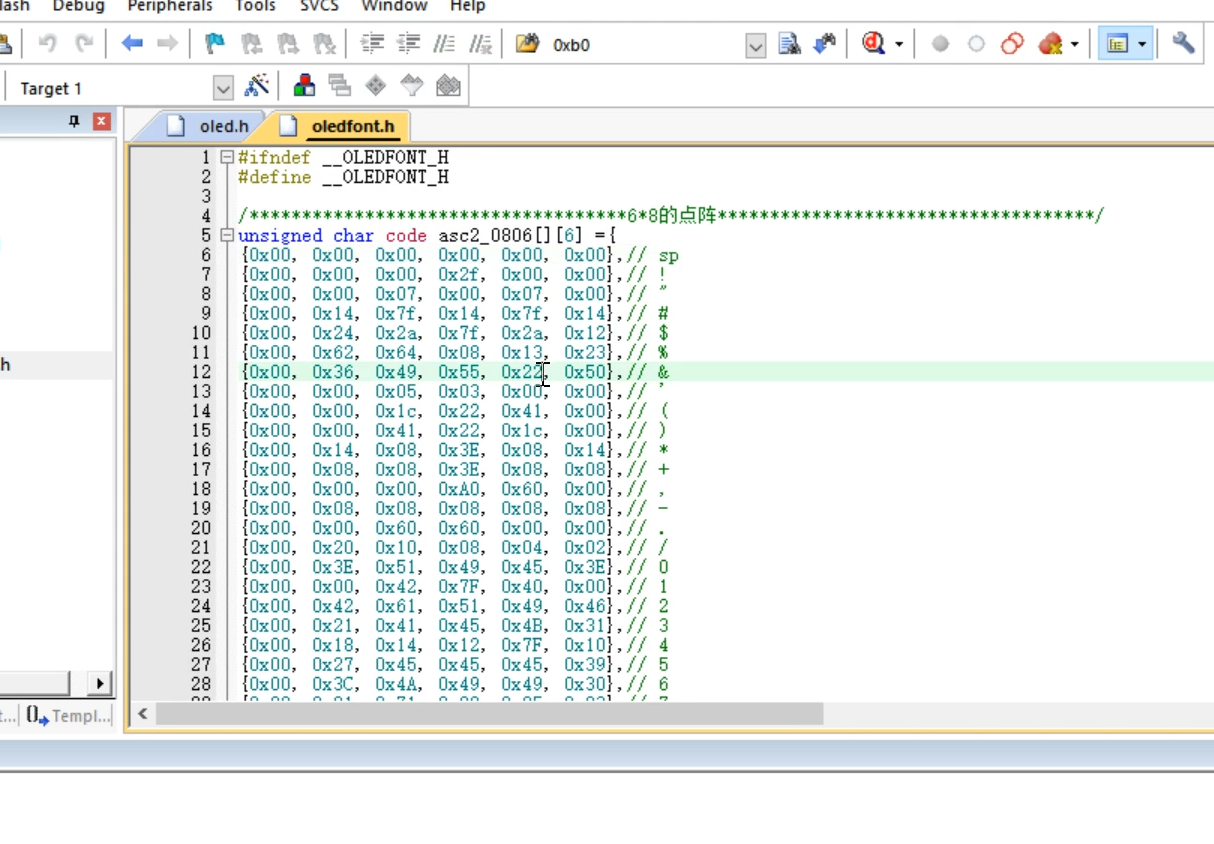
Task: Uncomment the selected code
Action: [481, 44]
